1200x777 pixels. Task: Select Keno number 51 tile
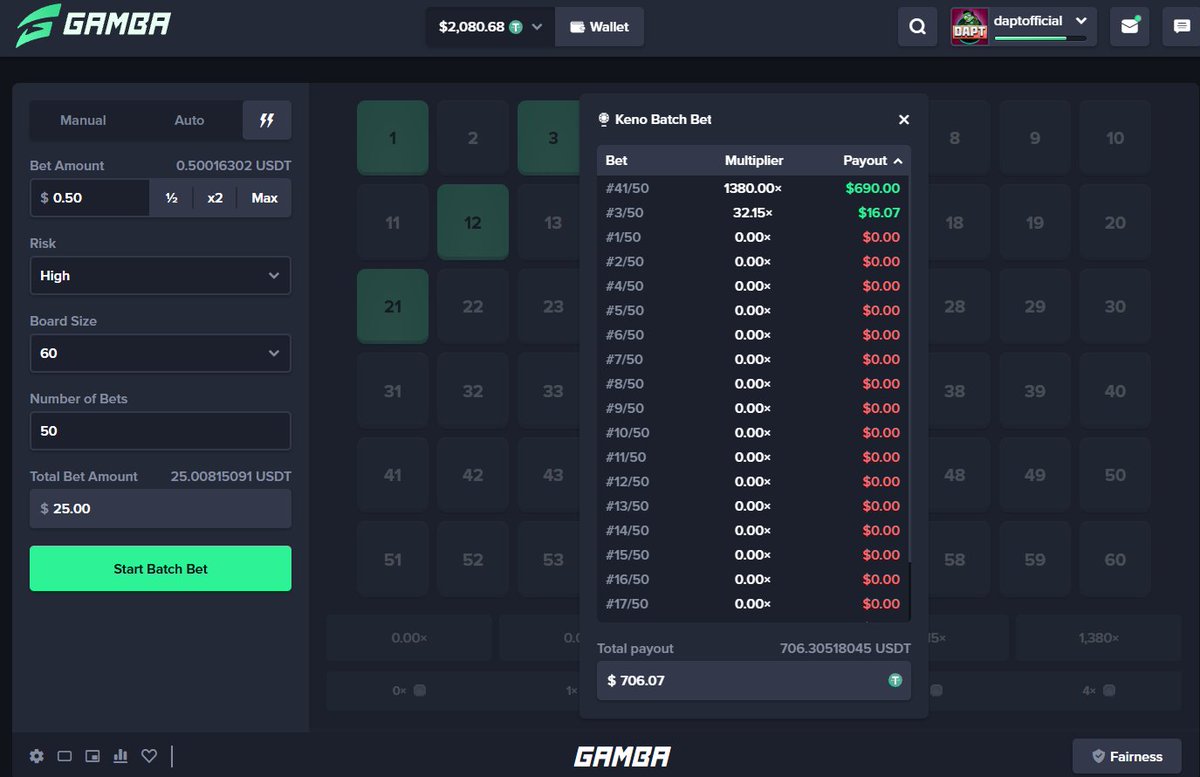[x=393, y=559]
